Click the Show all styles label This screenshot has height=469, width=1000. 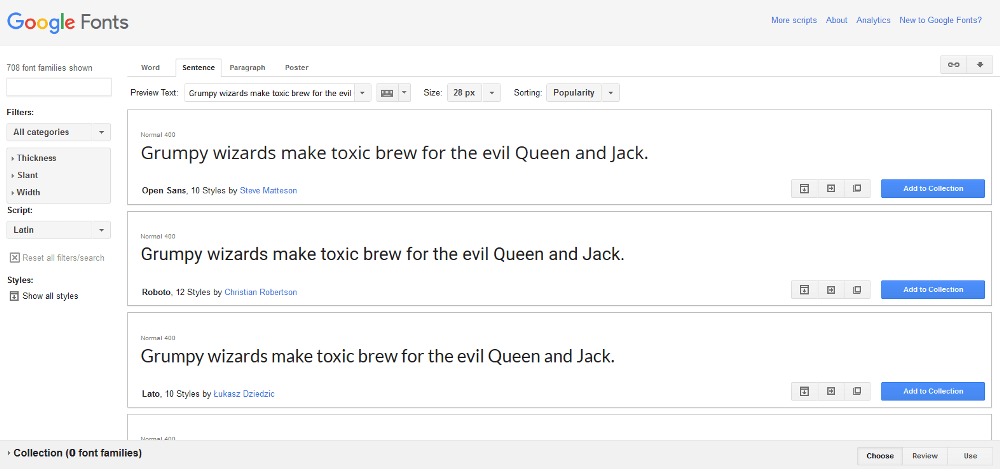50,296
